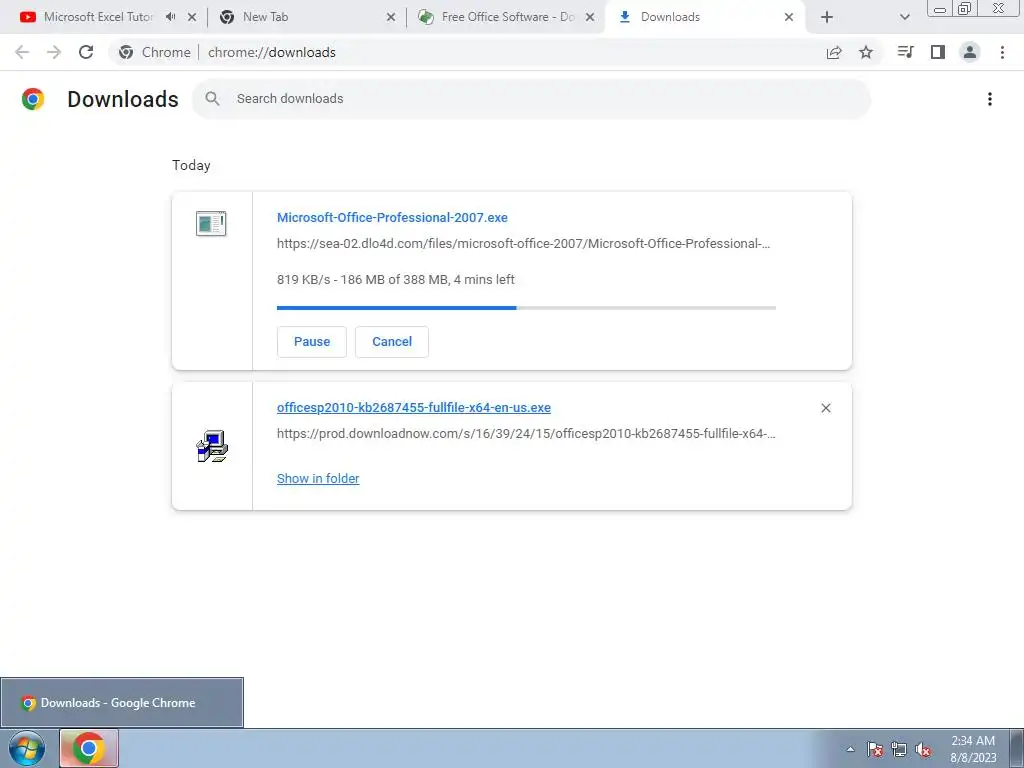Toggle the side panel icon

pyautogui.click(x=938, y=52)
